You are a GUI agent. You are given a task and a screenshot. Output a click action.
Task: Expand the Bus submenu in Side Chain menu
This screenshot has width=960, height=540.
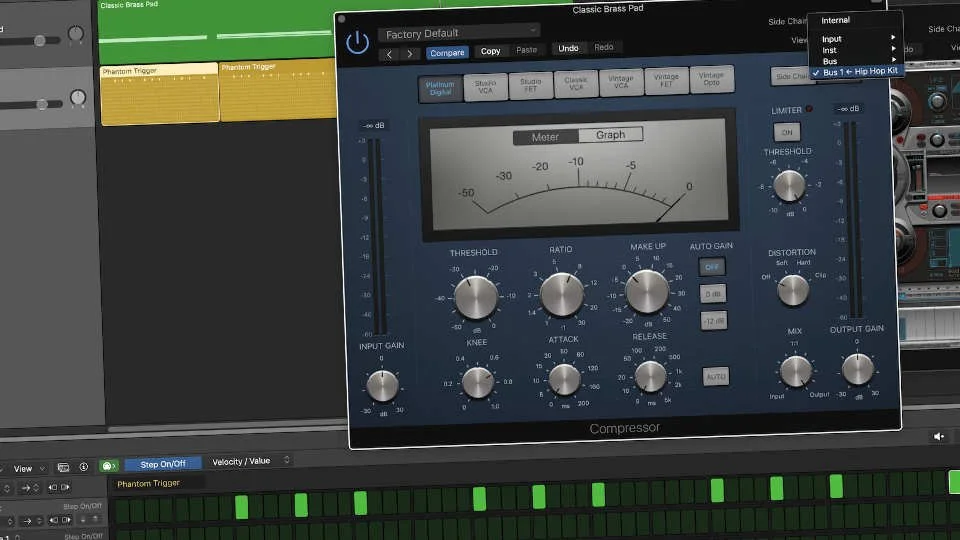tap(857, 61)
